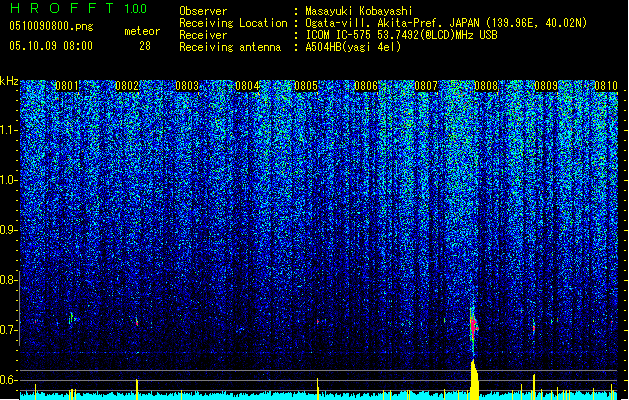
Task: Click the ICOM IC-575 receiver value
Action: click(402, 35)
